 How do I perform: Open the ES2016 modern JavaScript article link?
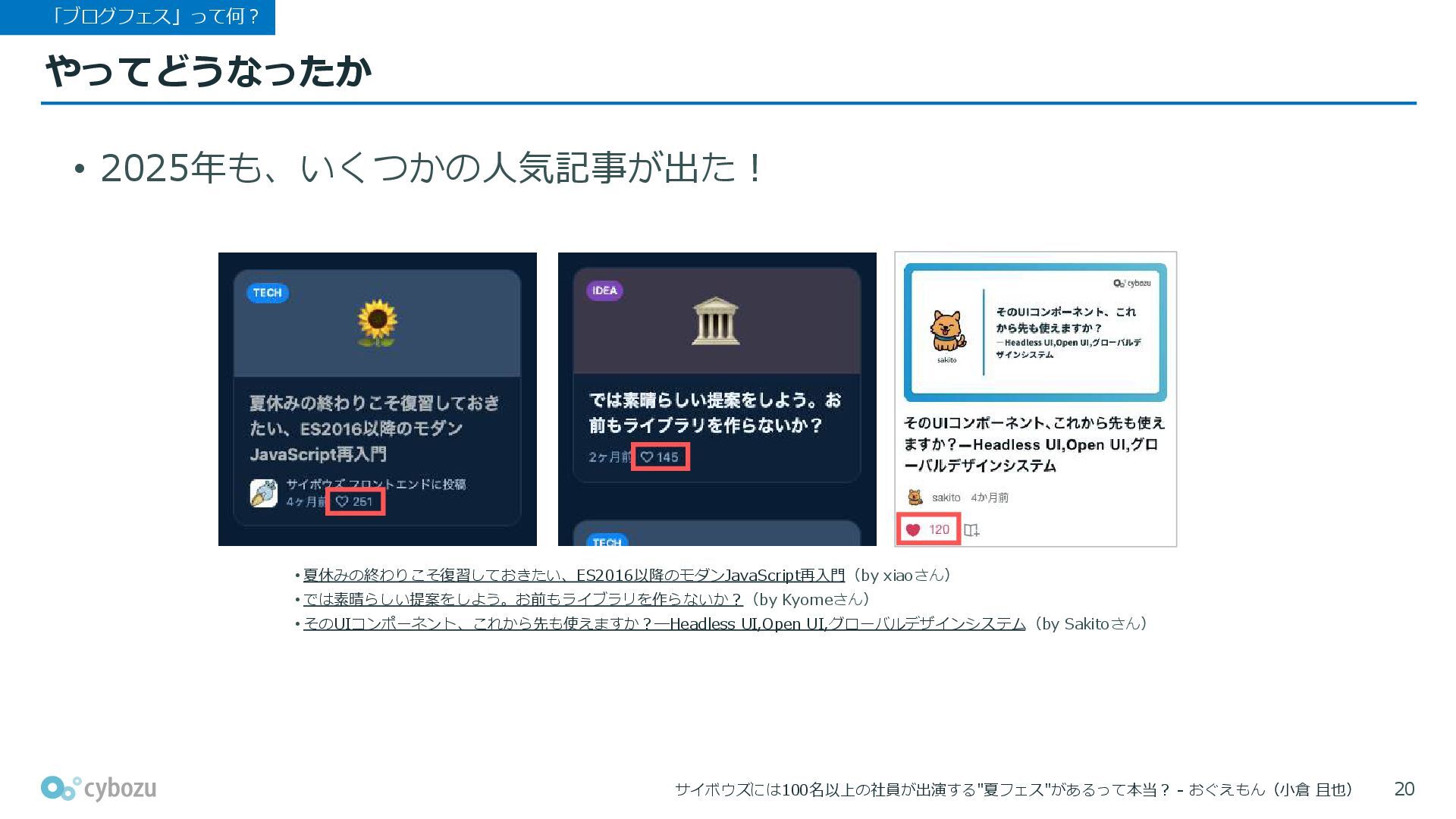(573, 576)
